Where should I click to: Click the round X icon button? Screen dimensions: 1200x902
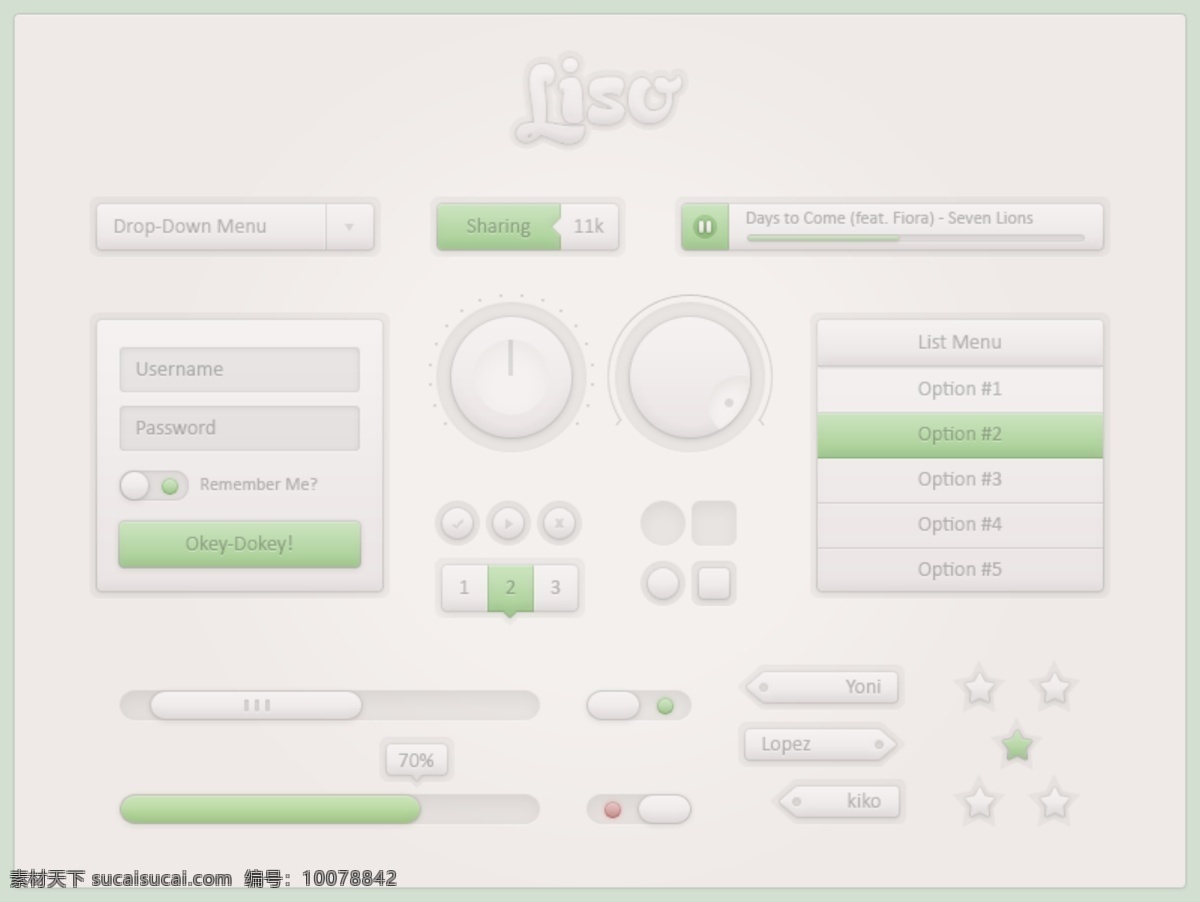tap(559, 523)
